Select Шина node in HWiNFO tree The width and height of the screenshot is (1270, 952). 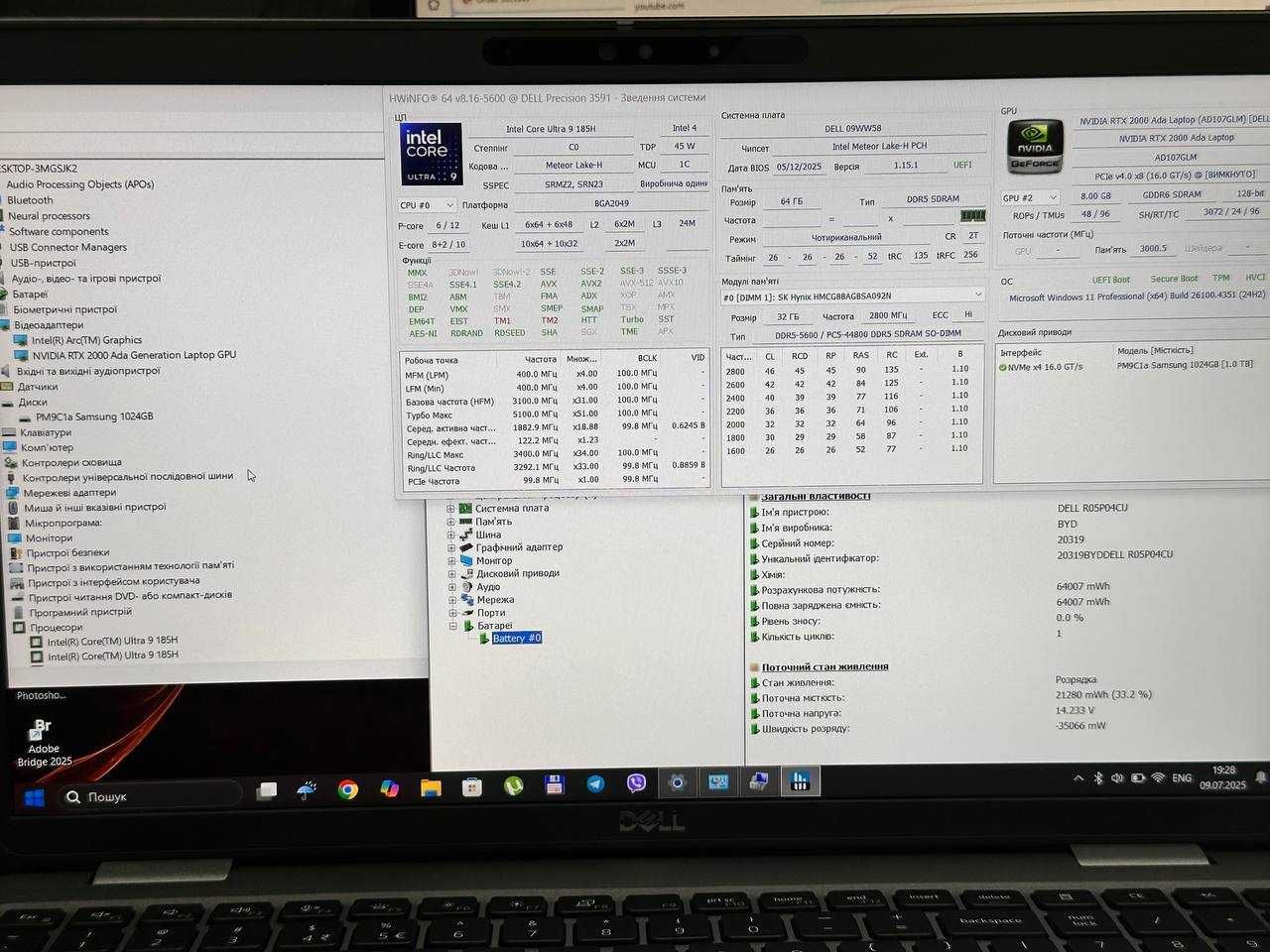(x=488, y=535)
